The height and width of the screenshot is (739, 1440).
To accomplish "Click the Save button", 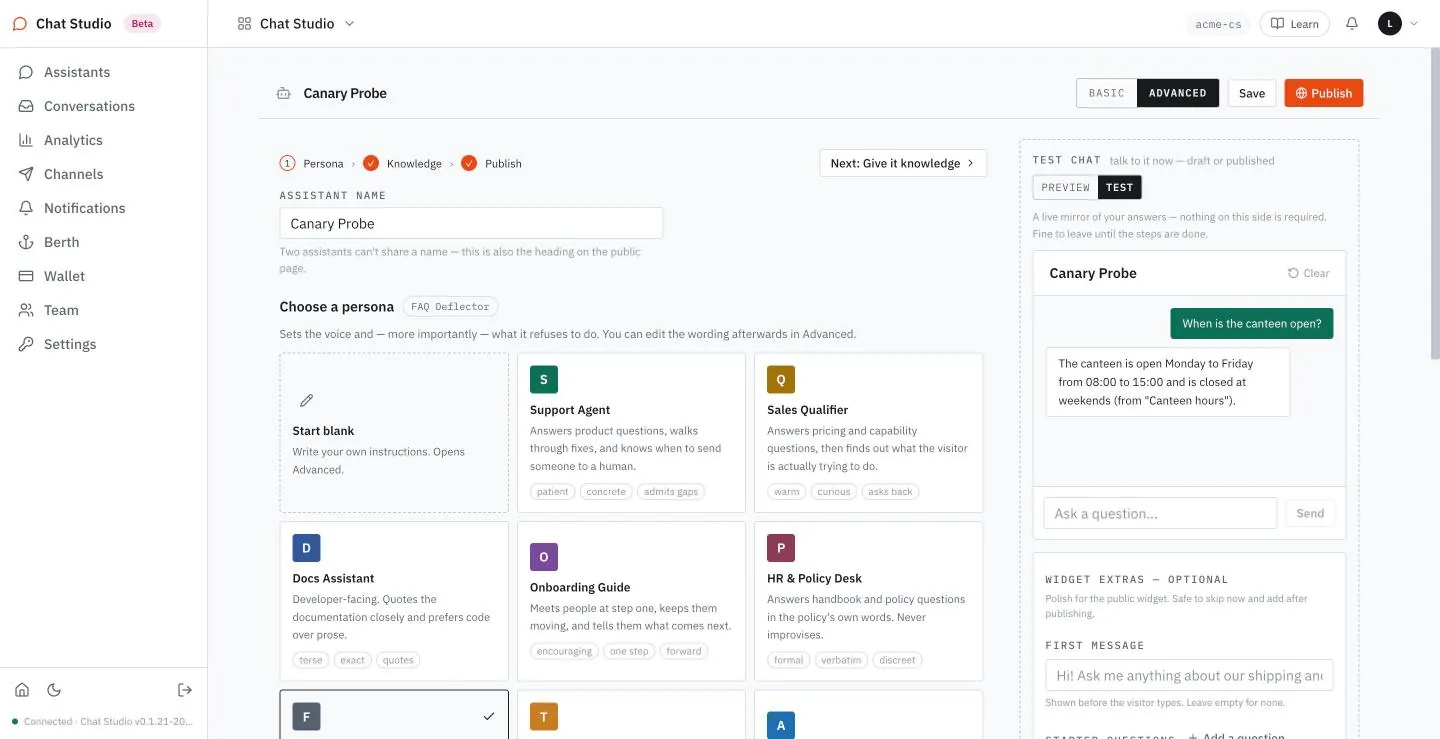I will pos(1252,93).
